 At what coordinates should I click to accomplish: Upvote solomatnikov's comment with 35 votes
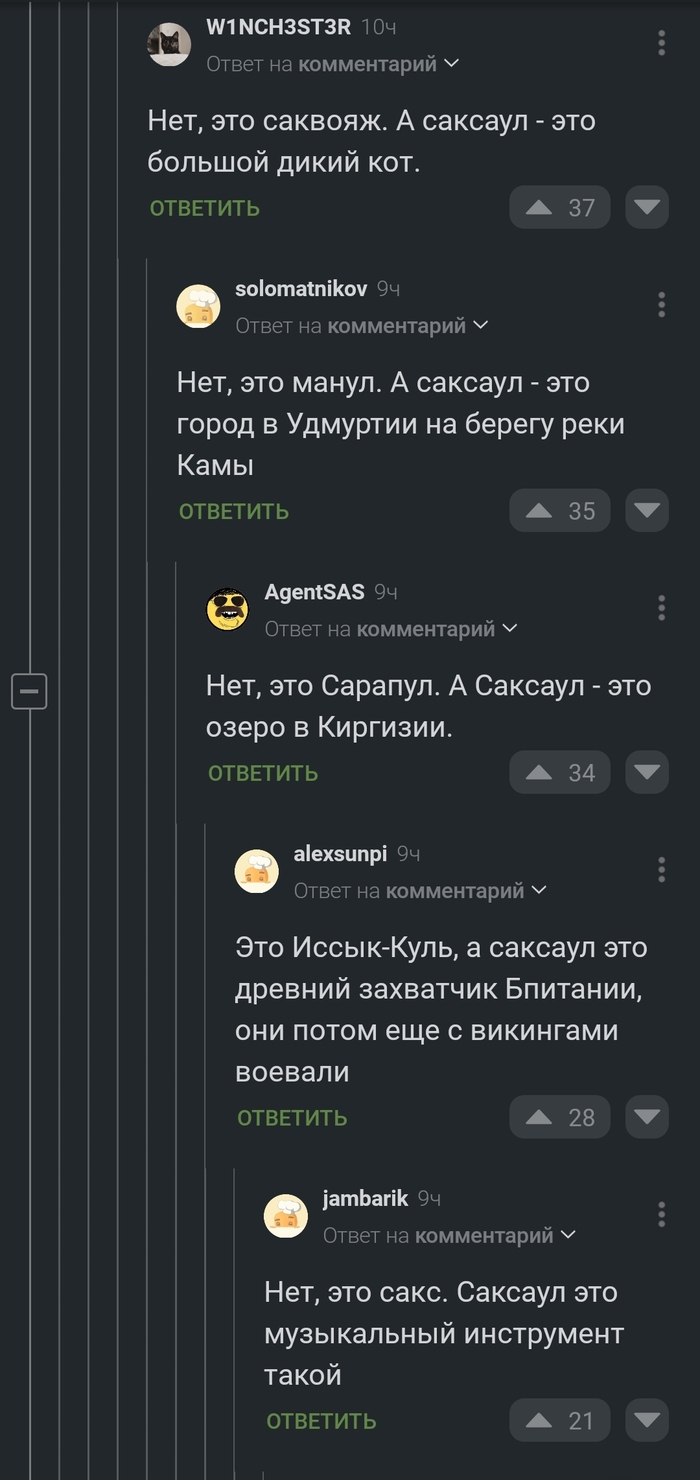pyautogui.click(x=540, y=511)
